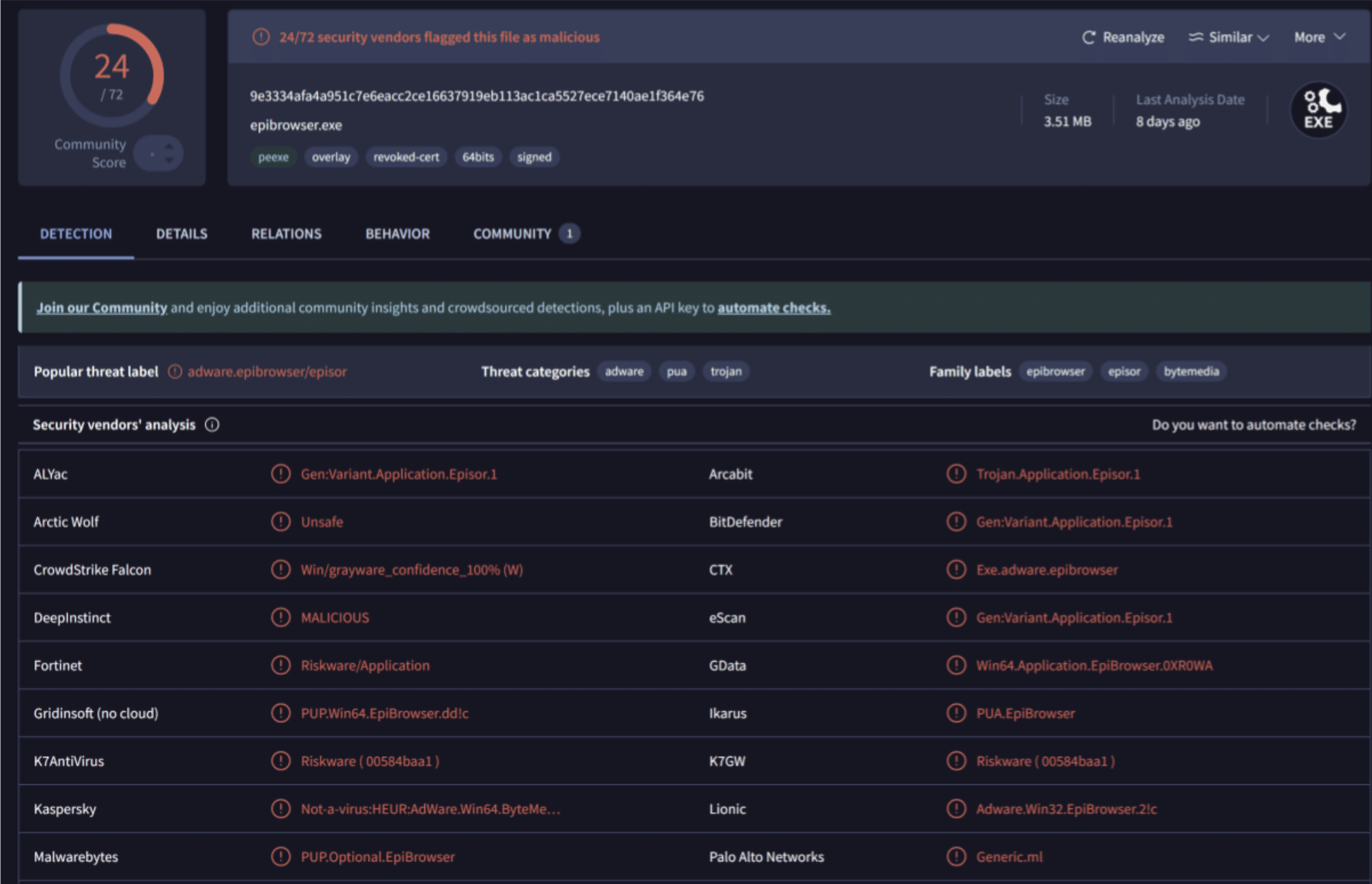This screenshot has height=884, width=1372.
Task: Vote down on the Community Score
Action: tap(169, 160)
